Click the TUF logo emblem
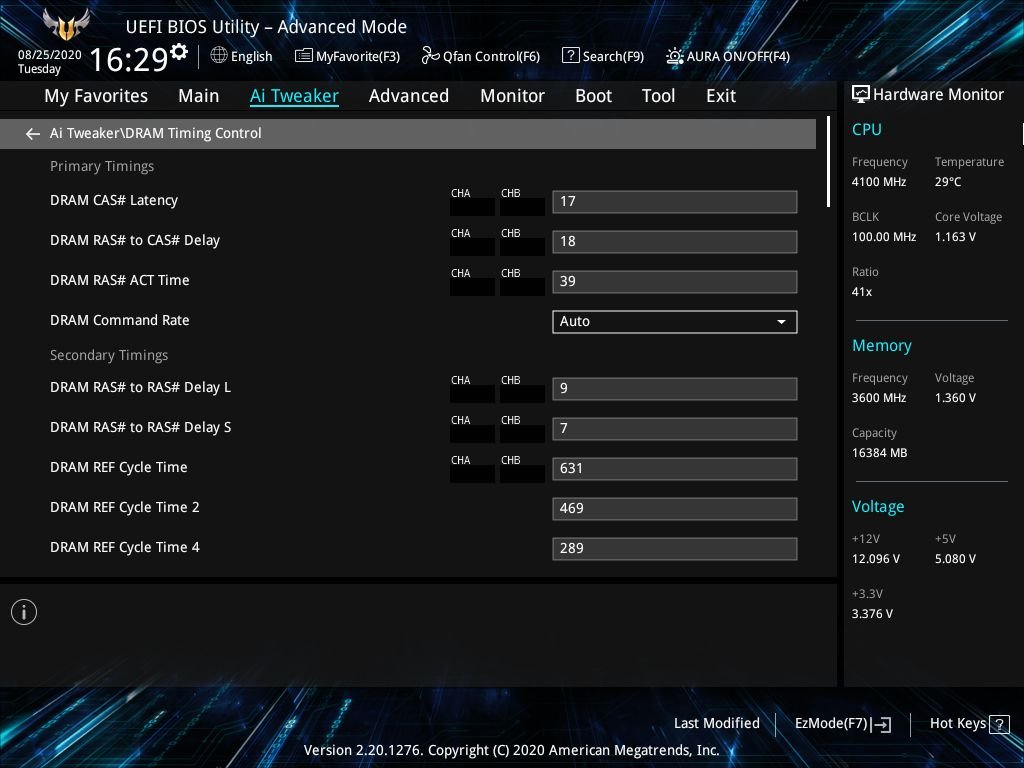Image resolution: width=1024 pixels, height=768 pixels. [66, 25]
